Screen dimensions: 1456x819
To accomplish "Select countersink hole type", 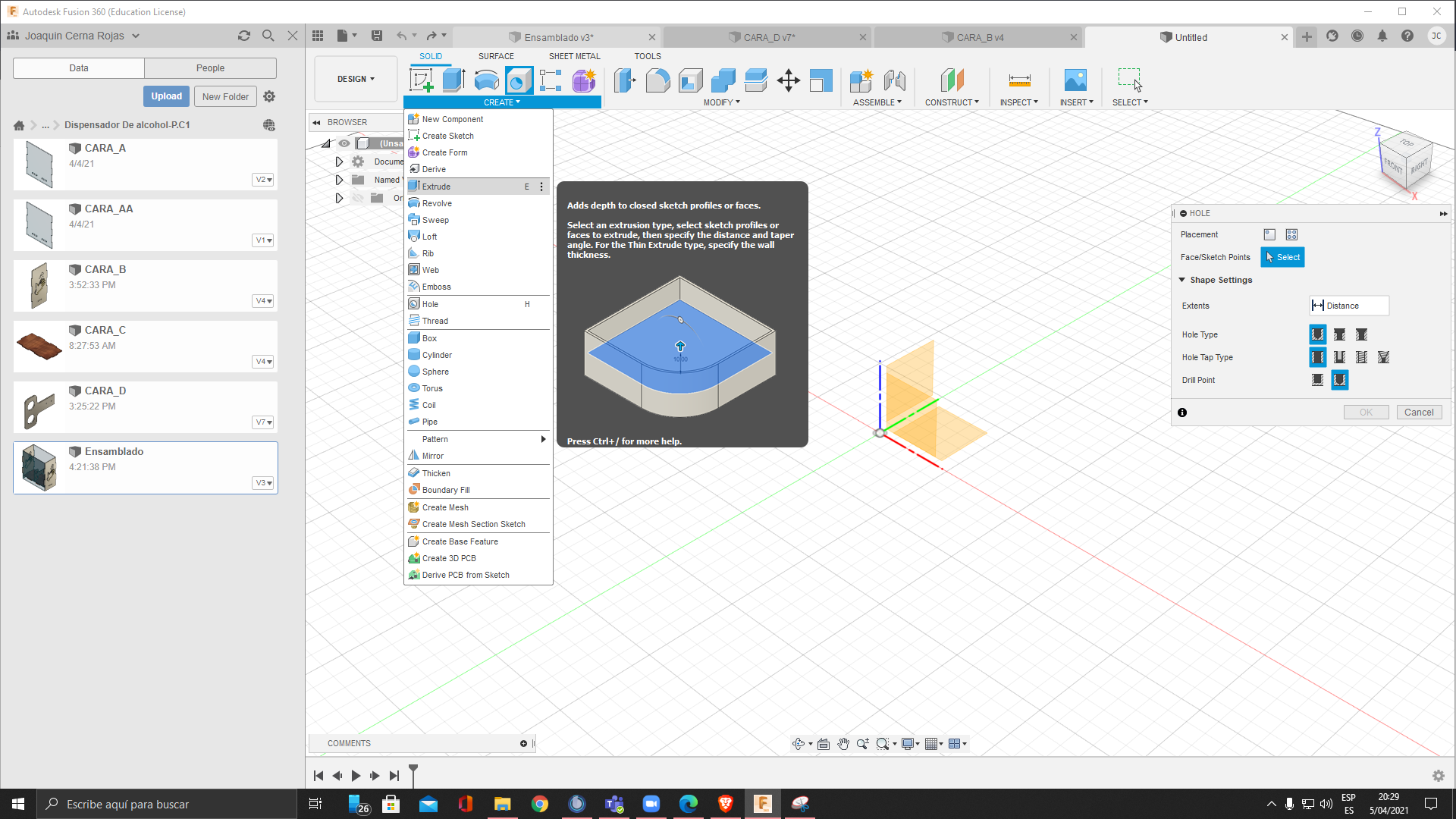I will [1362, 334].
